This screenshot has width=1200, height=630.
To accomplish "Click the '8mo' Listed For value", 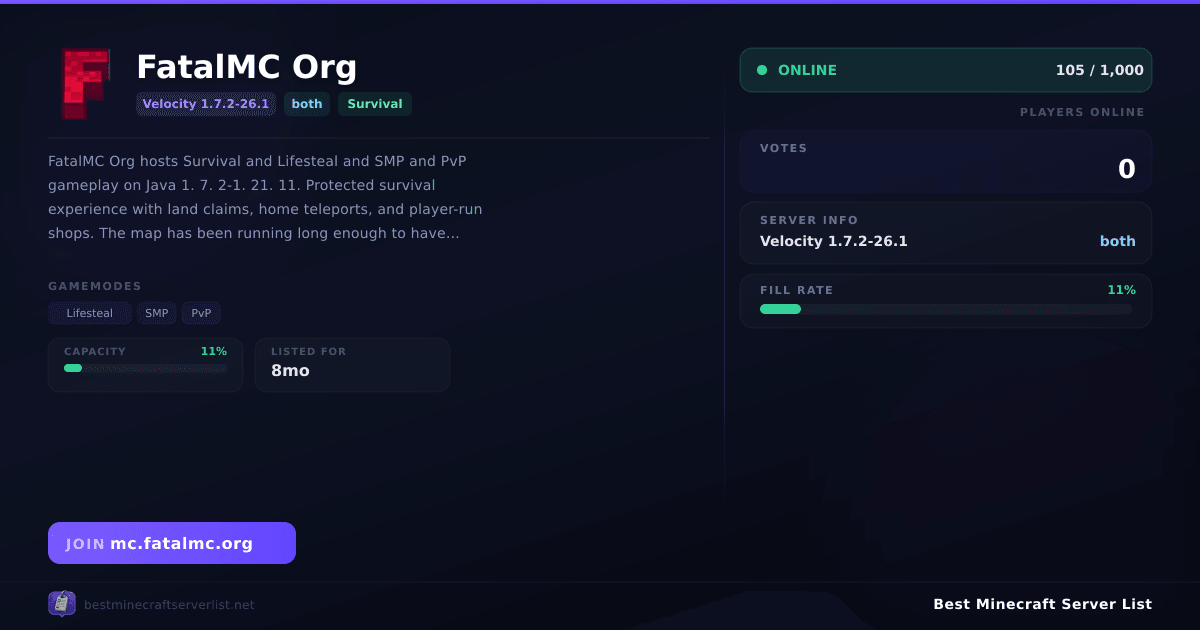I will 291,371.
